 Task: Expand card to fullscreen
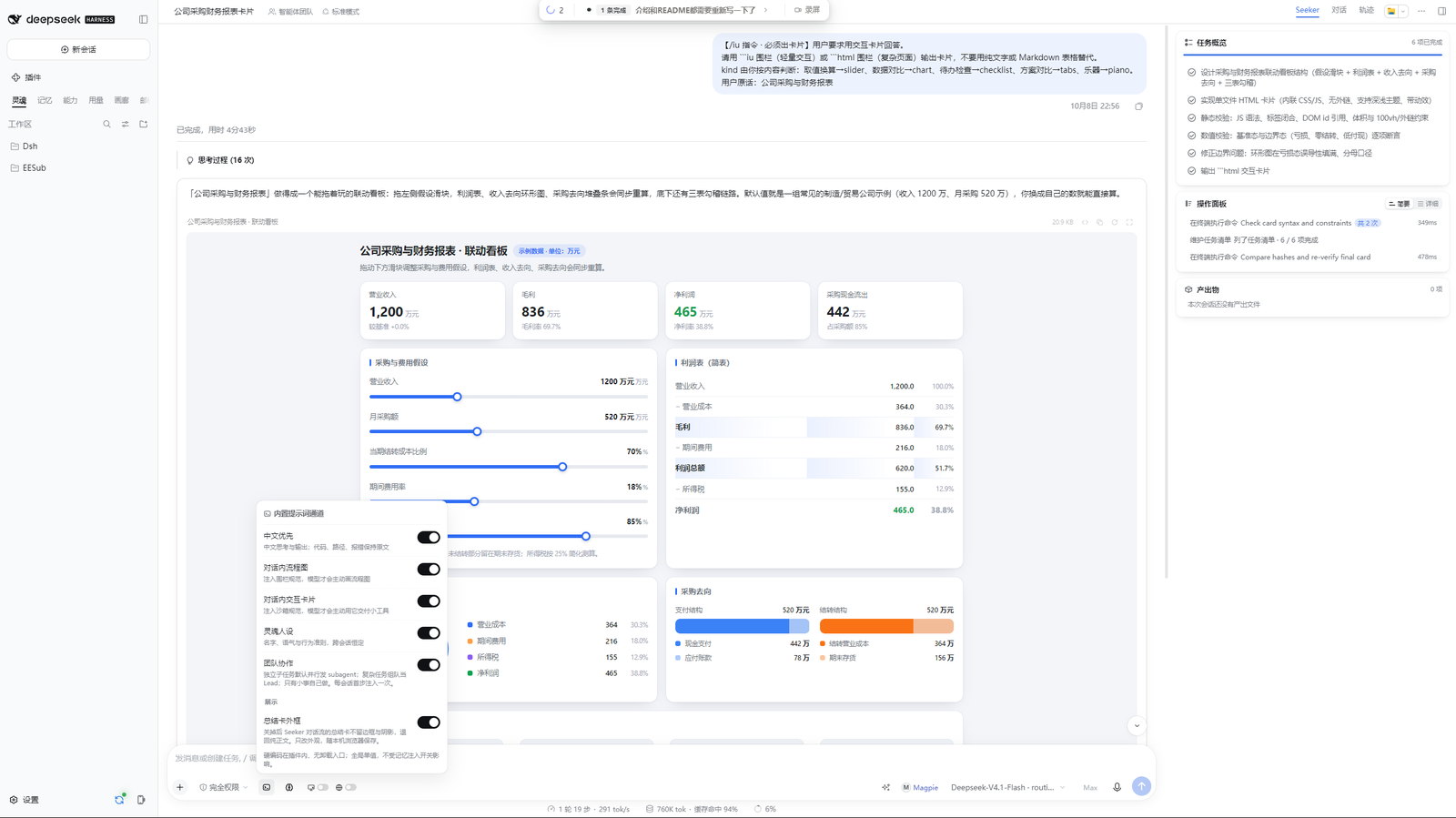click(1129, 222)
